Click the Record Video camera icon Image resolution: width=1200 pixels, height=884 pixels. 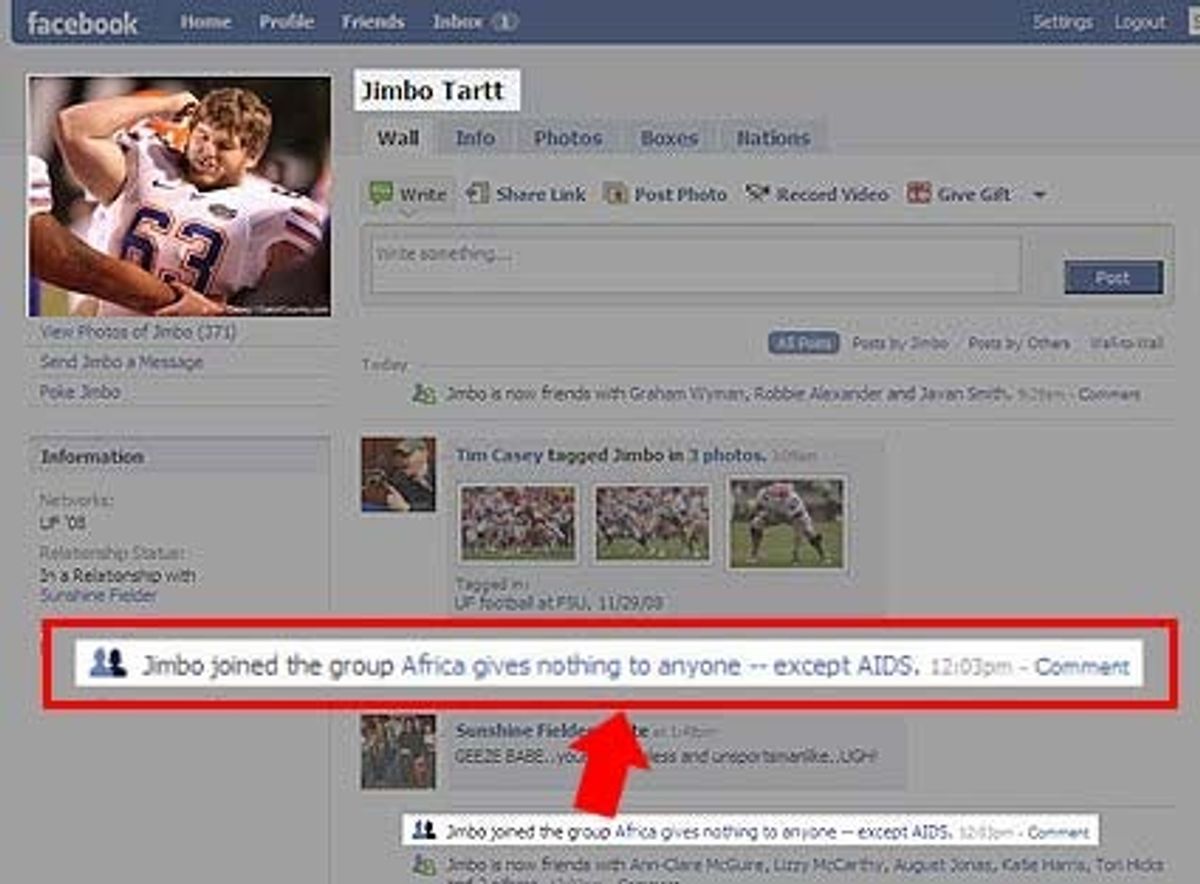click(758, 193)
